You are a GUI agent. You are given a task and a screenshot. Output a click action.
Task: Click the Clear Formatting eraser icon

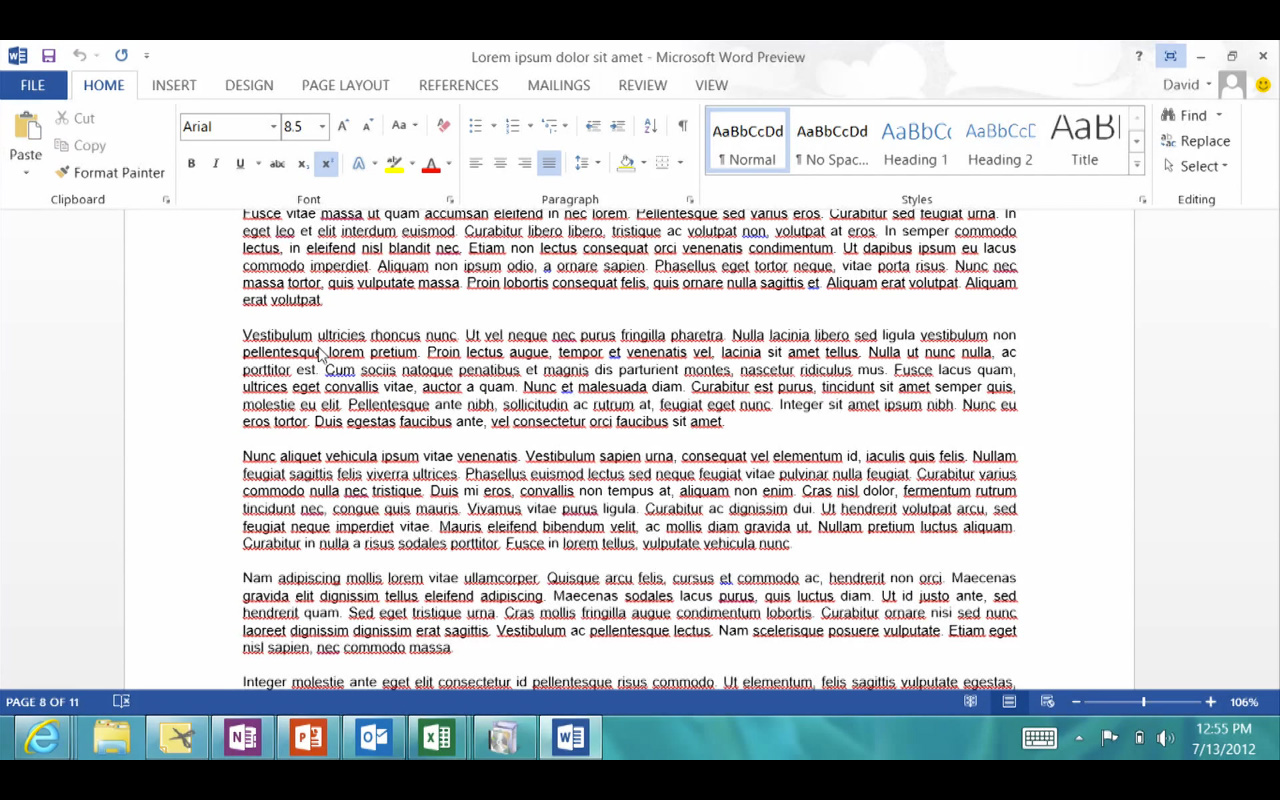(443, 126)
